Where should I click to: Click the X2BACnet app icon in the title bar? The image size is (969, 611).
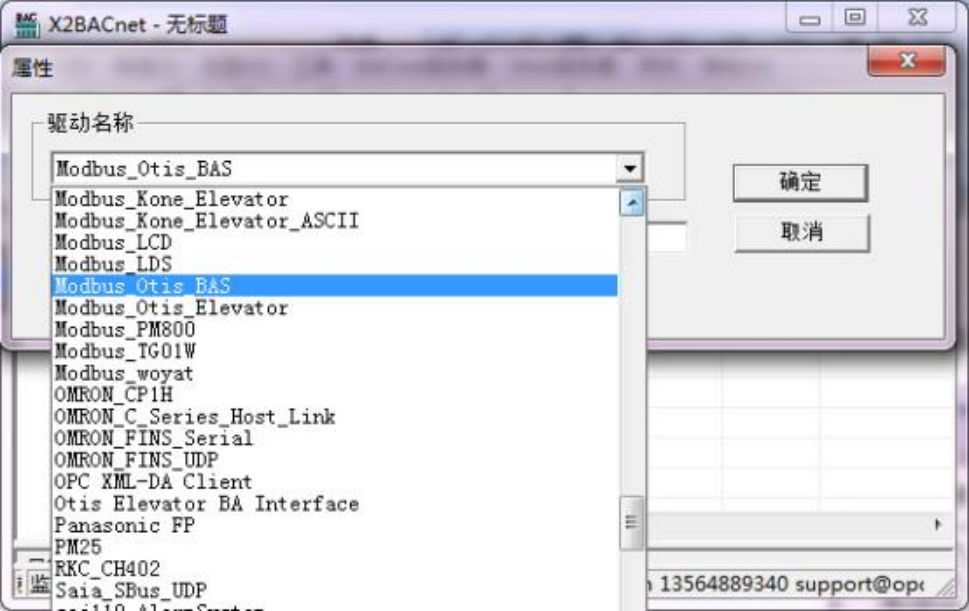pos(26,24)
